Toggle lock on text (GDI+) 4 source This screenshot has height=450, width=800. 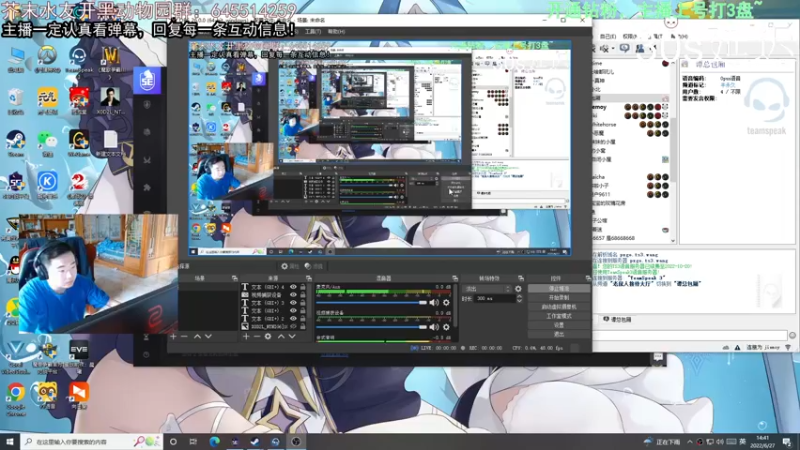coord(303,287)
